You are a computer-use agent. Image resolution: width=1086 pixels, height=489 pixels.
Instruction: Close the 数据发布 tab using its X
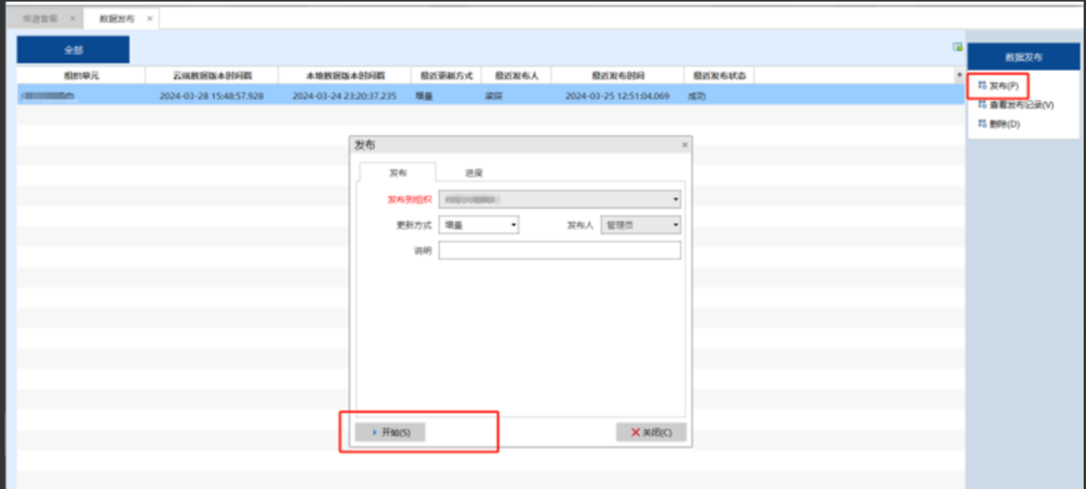150,18
